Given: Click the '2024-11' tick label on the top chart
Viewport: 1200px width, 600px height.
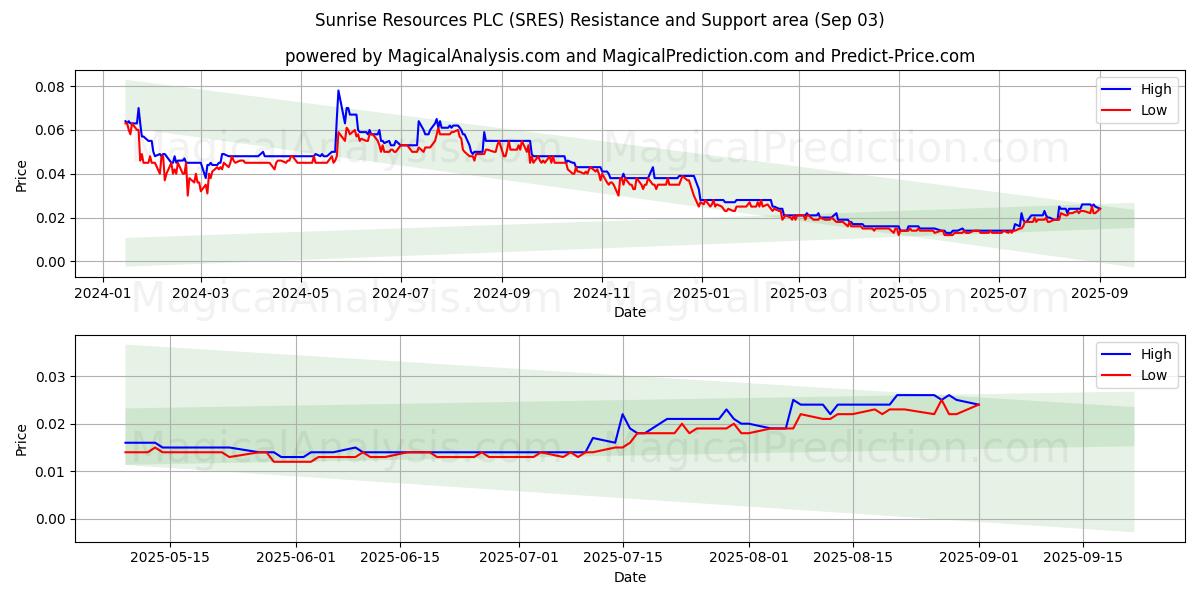Looking at the screenshot, I should point(602,294).
